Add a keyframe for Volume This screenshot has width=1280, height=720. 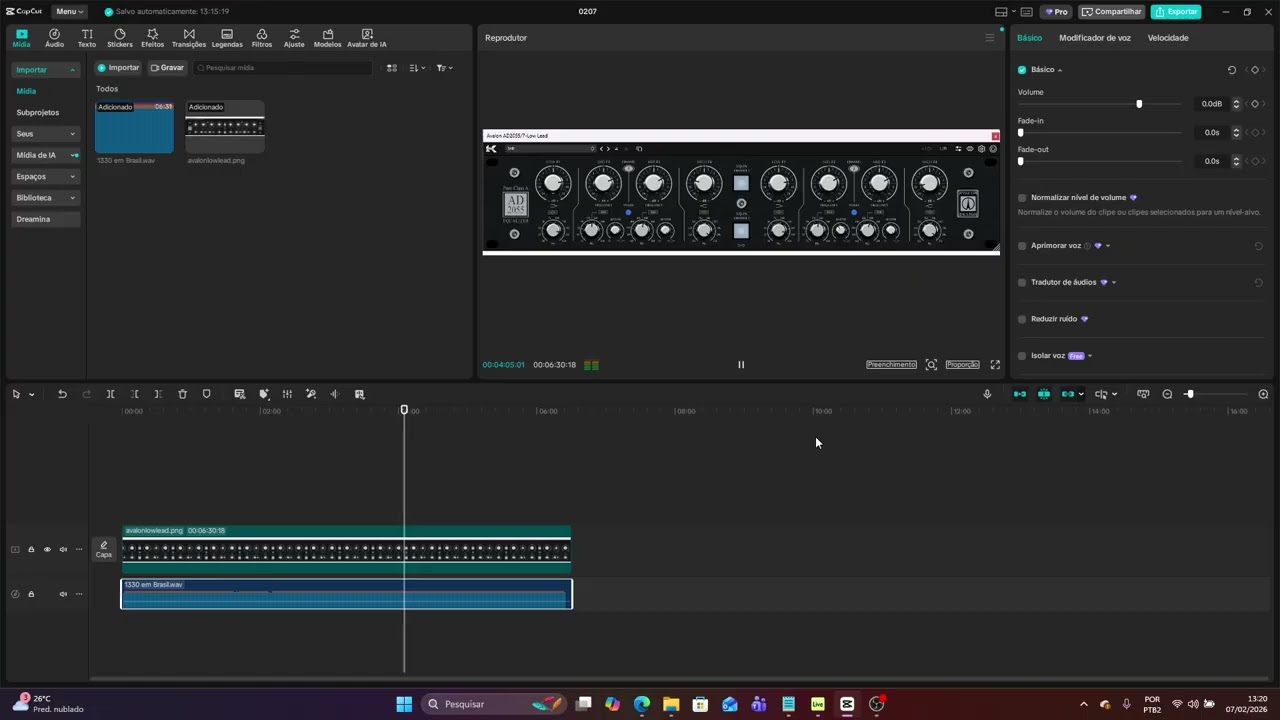(x=1255, y=104)
